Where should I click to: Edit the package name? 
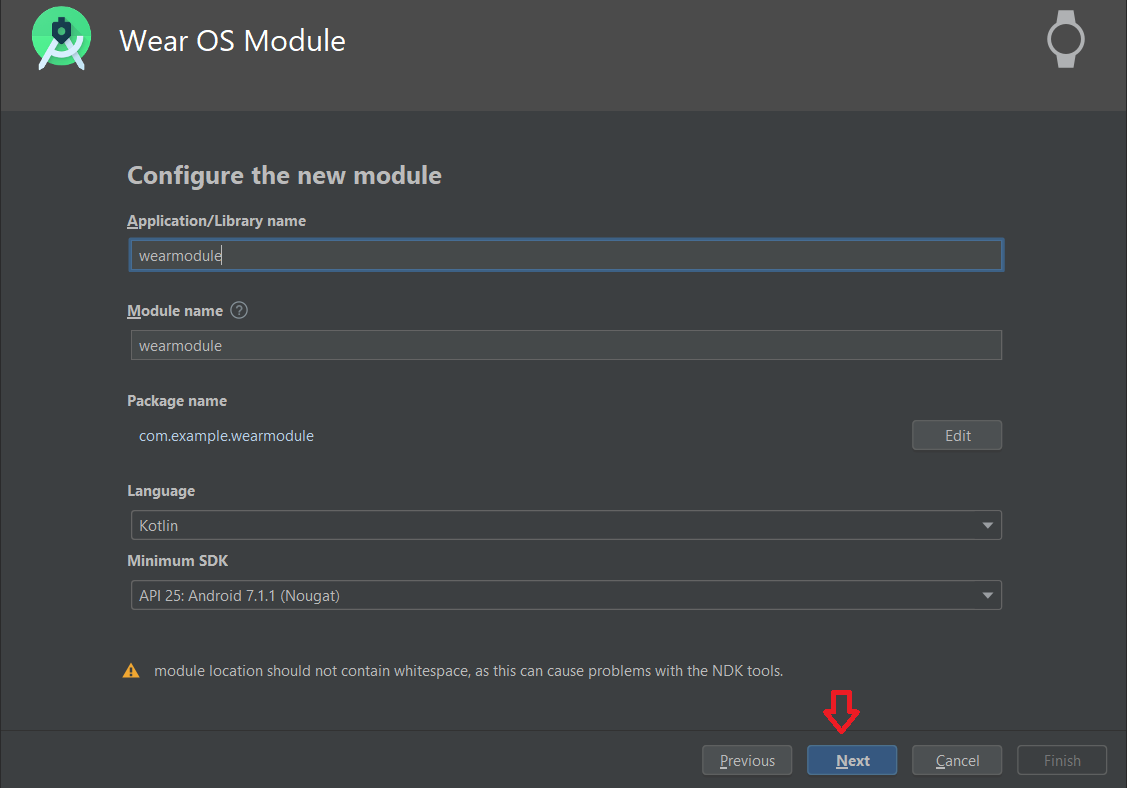click(x=956, y=435)
